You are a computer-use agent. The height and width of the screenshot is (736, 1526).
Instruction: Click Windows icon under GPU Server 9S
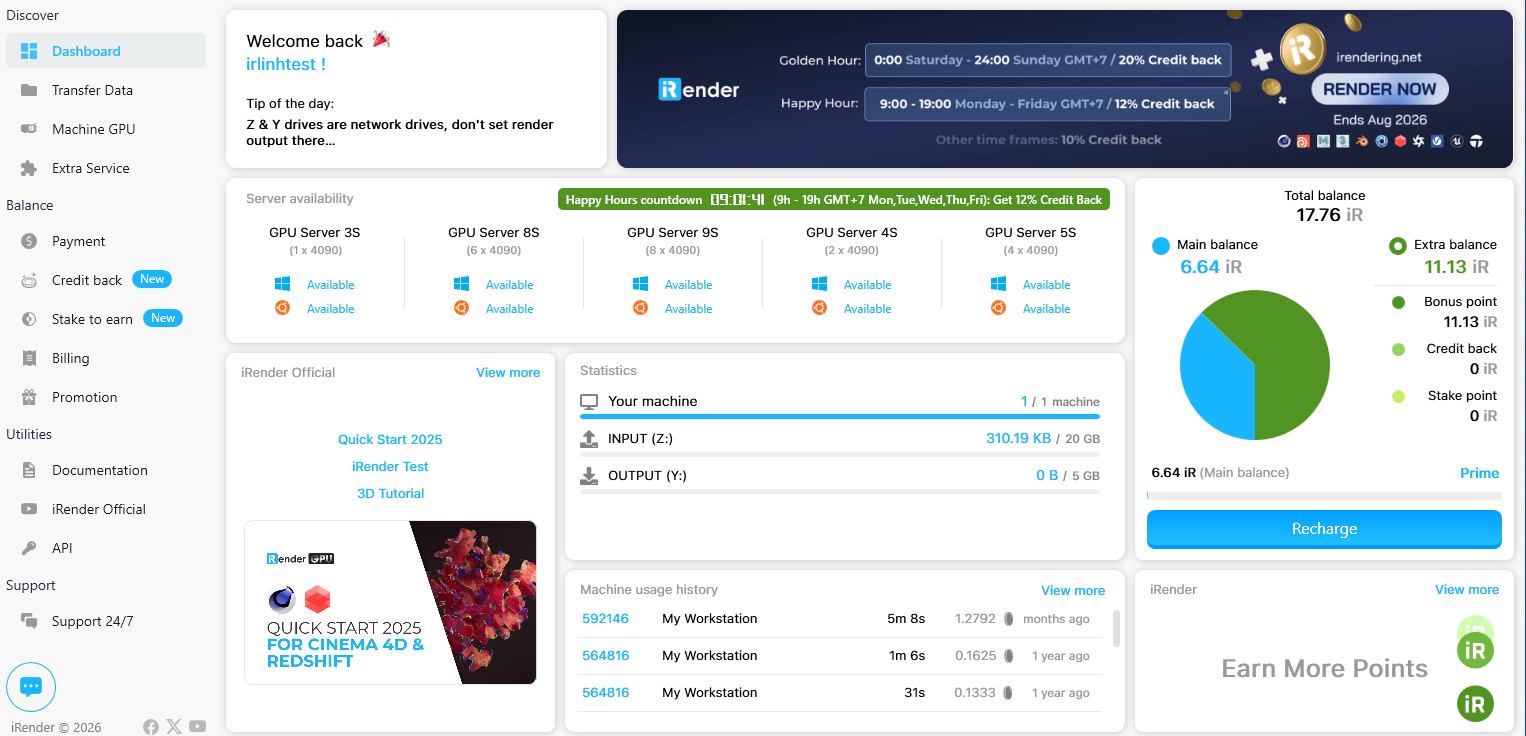click(x=640, y=284)
